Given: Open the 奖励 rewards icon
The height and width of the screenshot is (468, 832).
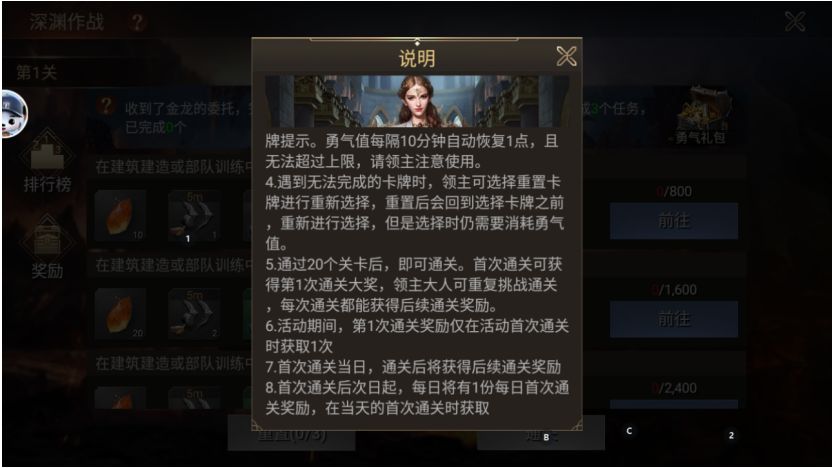Looking at the screenshot, I should pos(47,248).
